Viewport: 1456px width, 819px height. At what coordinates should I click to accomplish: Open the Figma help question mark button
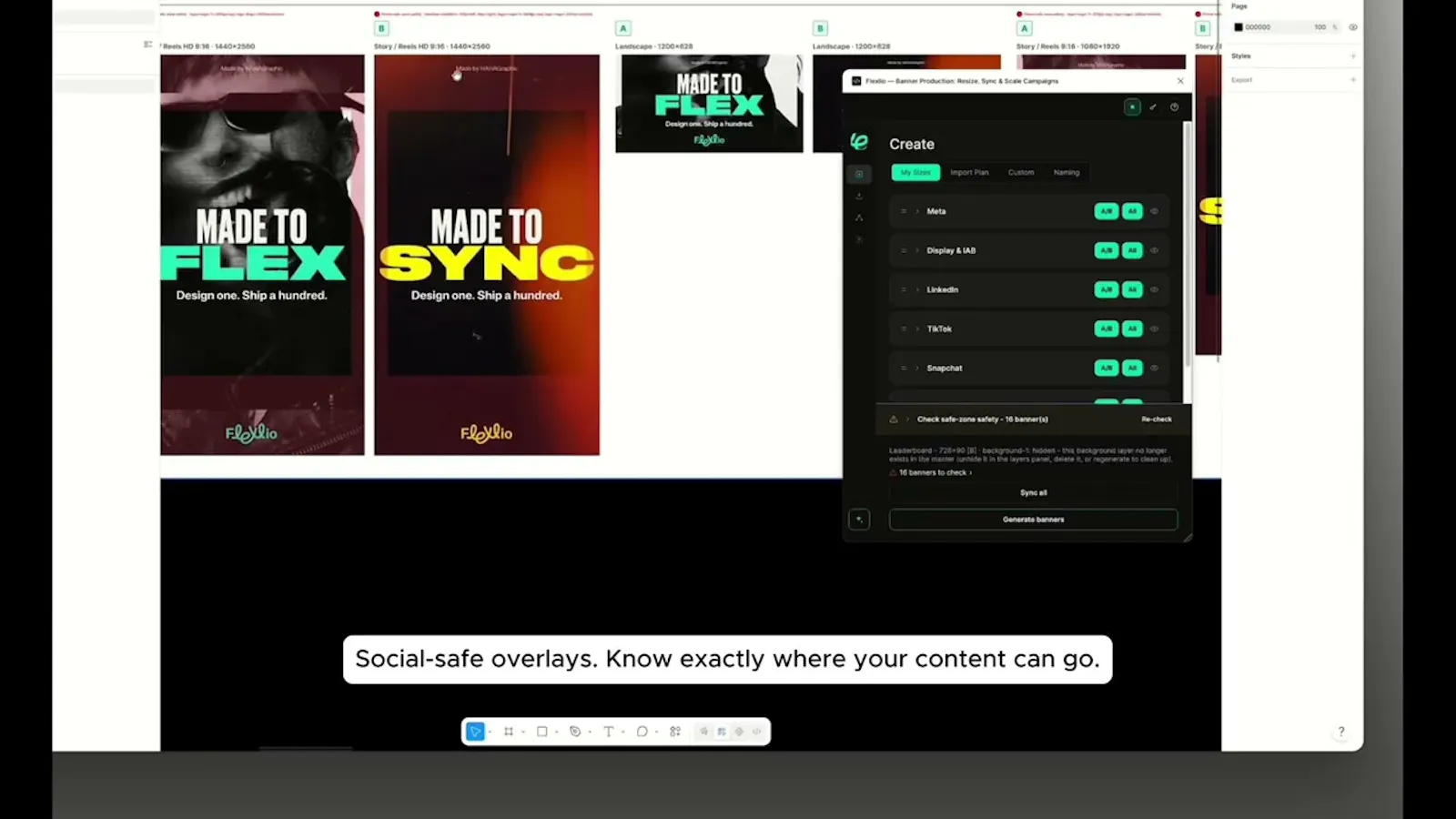click(x=1340, y=732)
